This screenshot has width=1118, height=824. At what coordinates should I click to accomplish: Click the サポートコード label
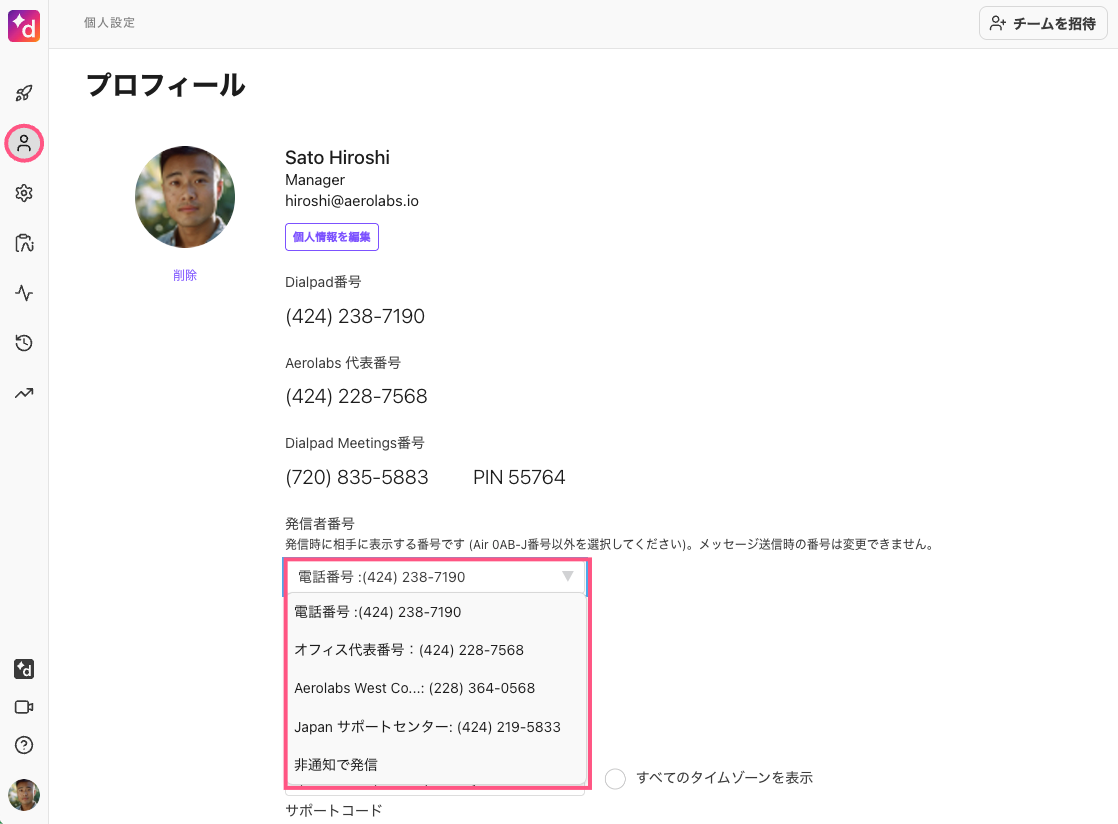tap(334, 810)
